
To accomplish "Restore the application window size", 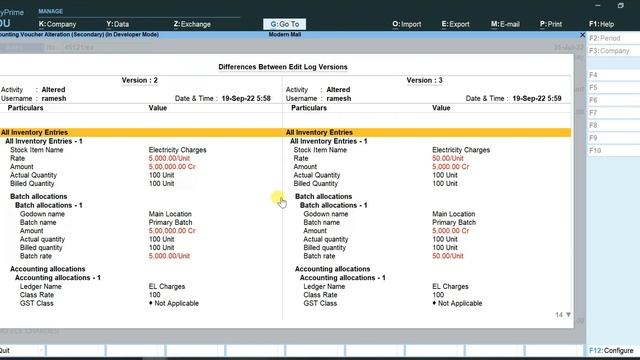I will click(620, 5).
